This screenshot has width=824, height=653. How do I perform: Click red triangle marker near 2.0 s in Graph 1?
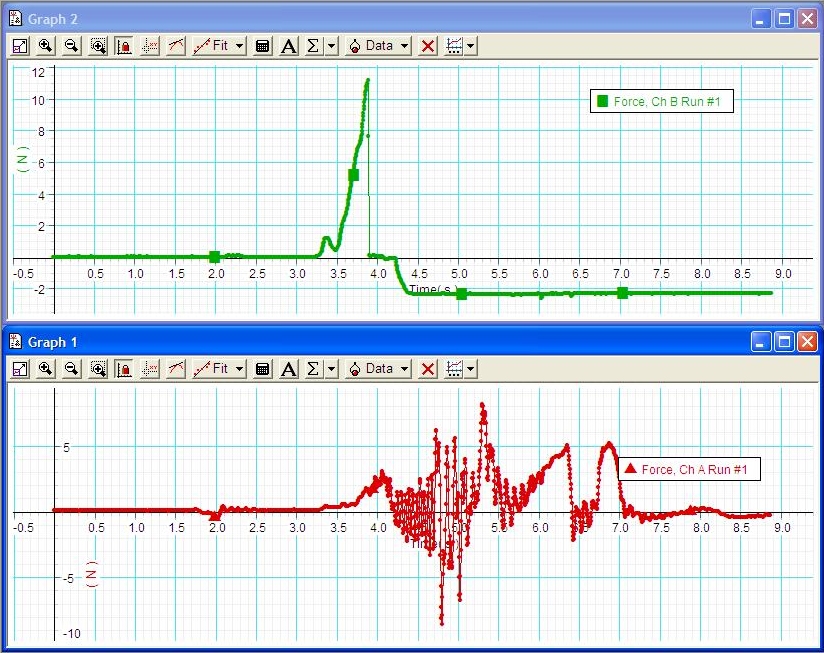[x=215, y=516]
